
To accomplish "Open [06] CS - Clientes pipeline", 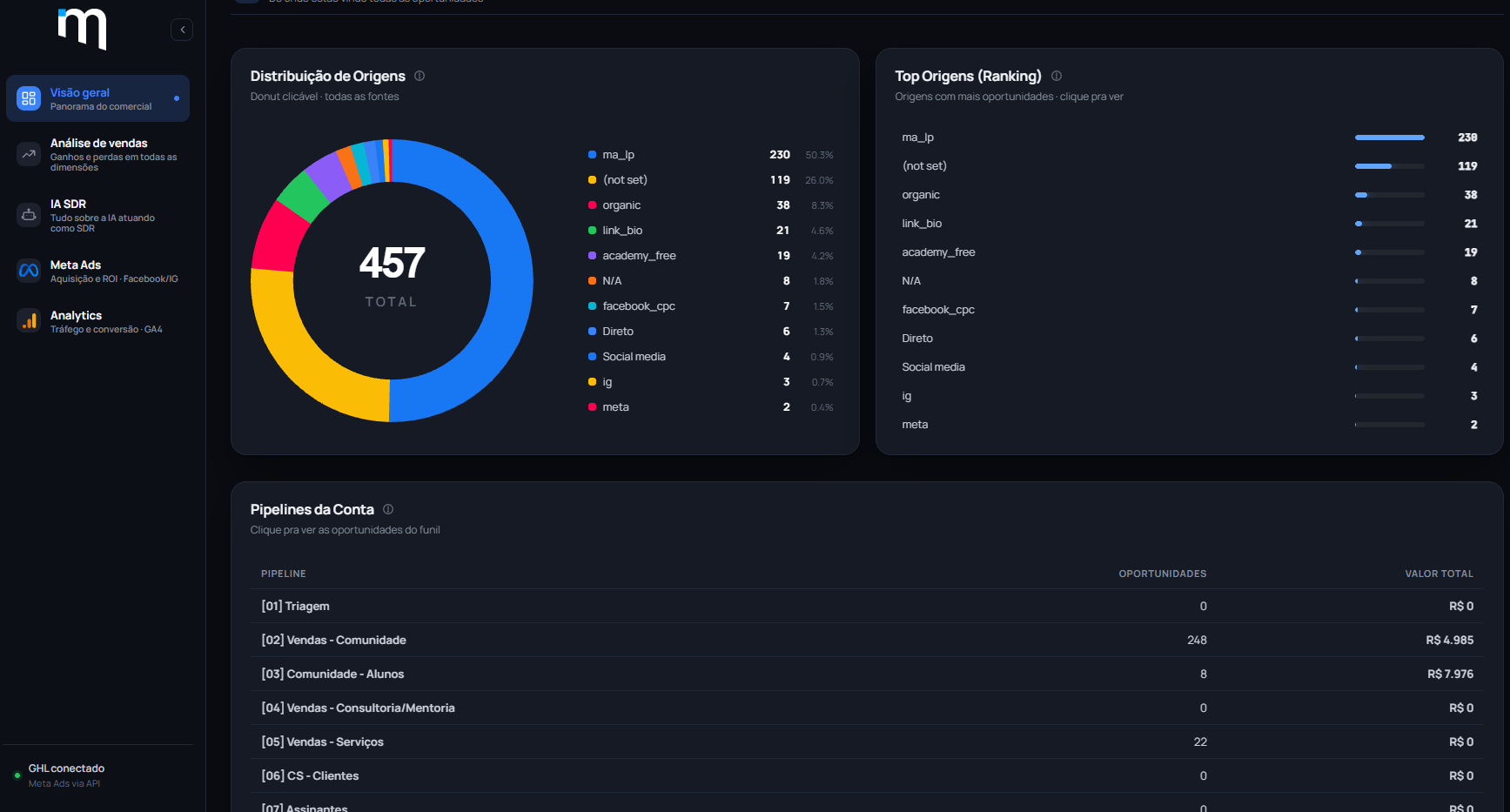I will pos(867,775).
